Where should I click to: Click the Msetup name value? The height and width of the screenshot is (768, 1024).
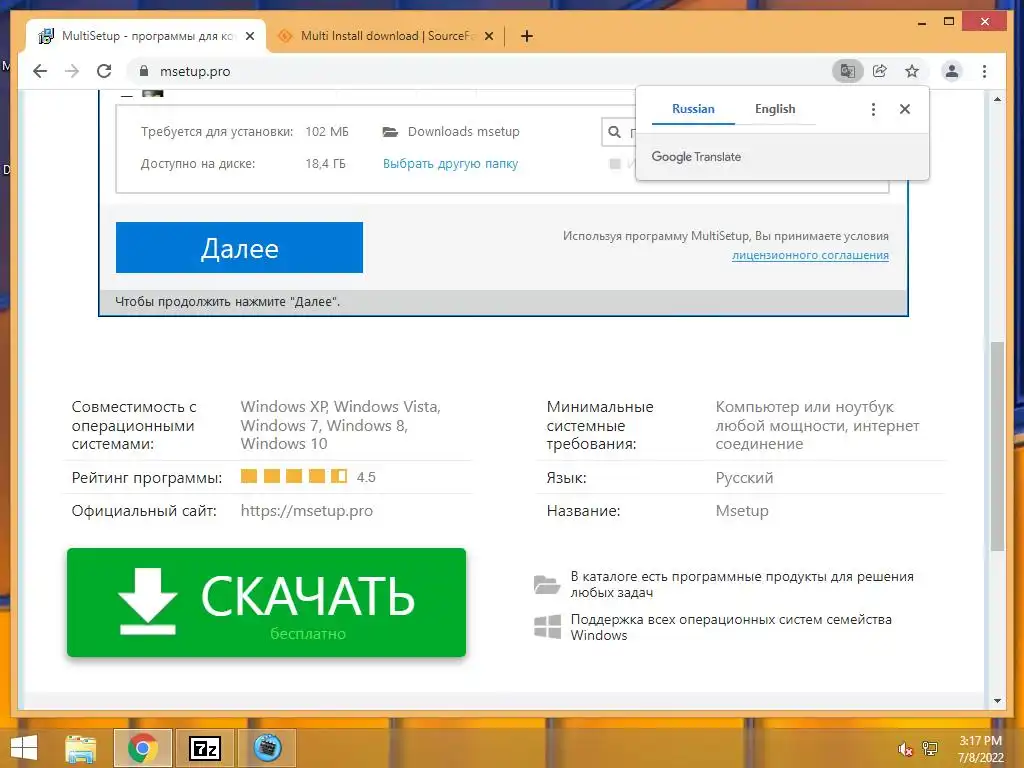coord(742,511)
